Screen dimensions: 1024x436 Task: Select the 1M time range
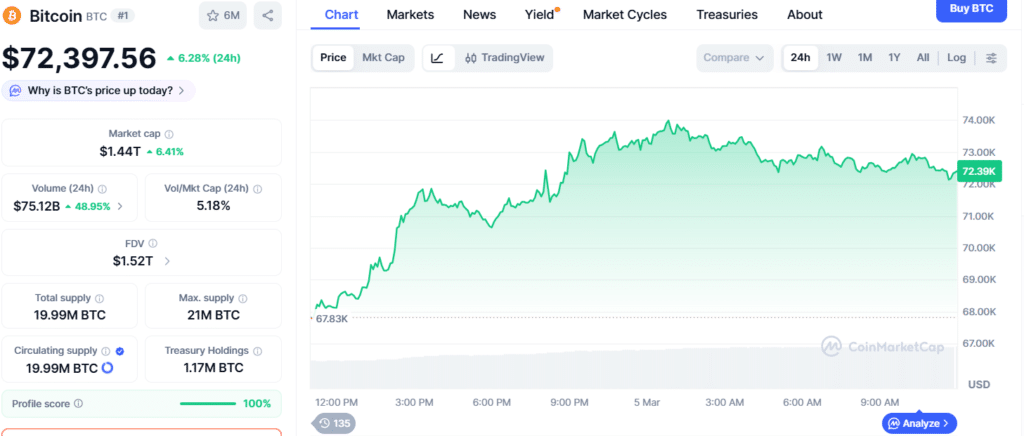pos(865,57)
